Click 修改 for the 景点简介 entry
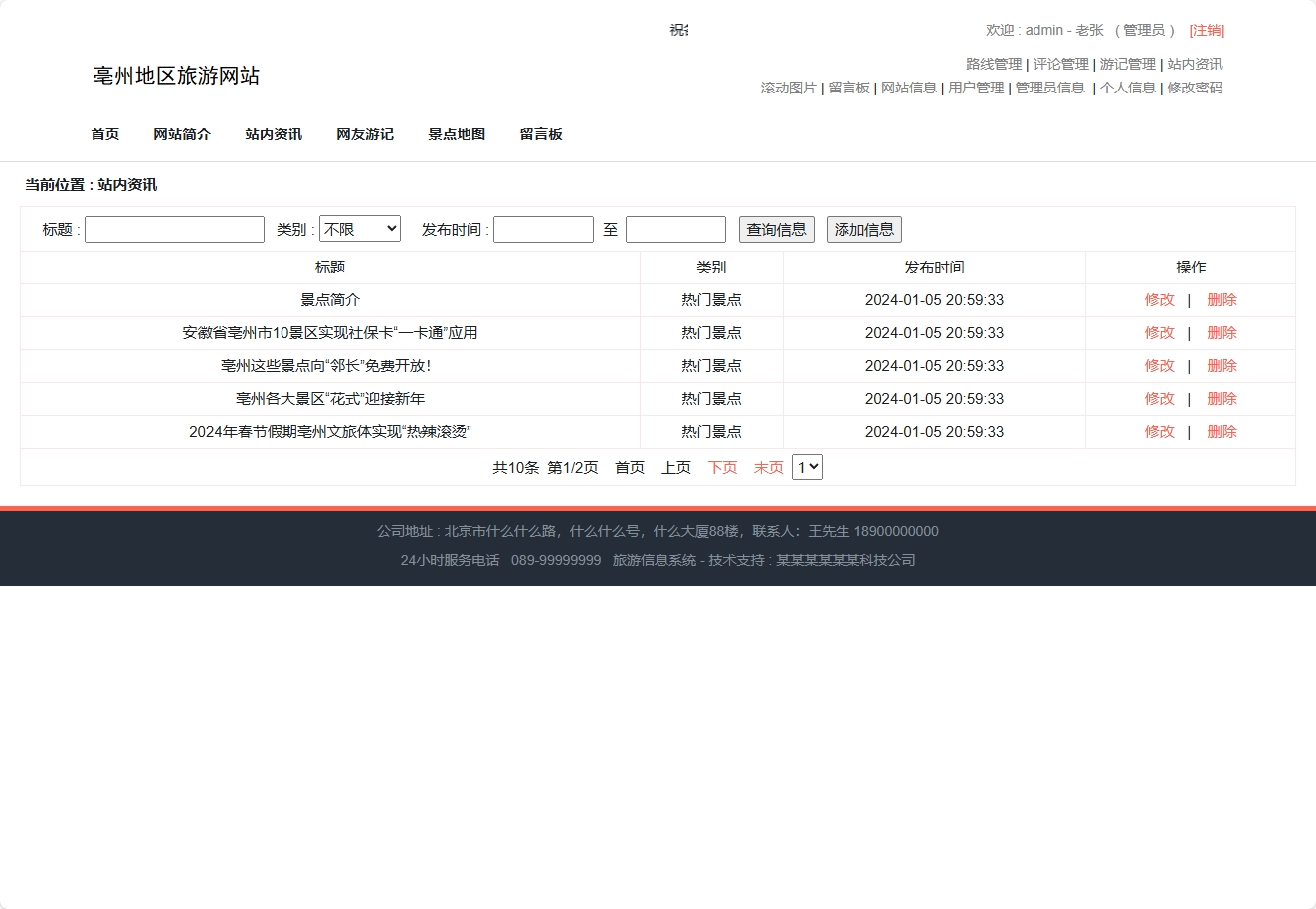The image size is (1316, 909). click(1160, 299)
